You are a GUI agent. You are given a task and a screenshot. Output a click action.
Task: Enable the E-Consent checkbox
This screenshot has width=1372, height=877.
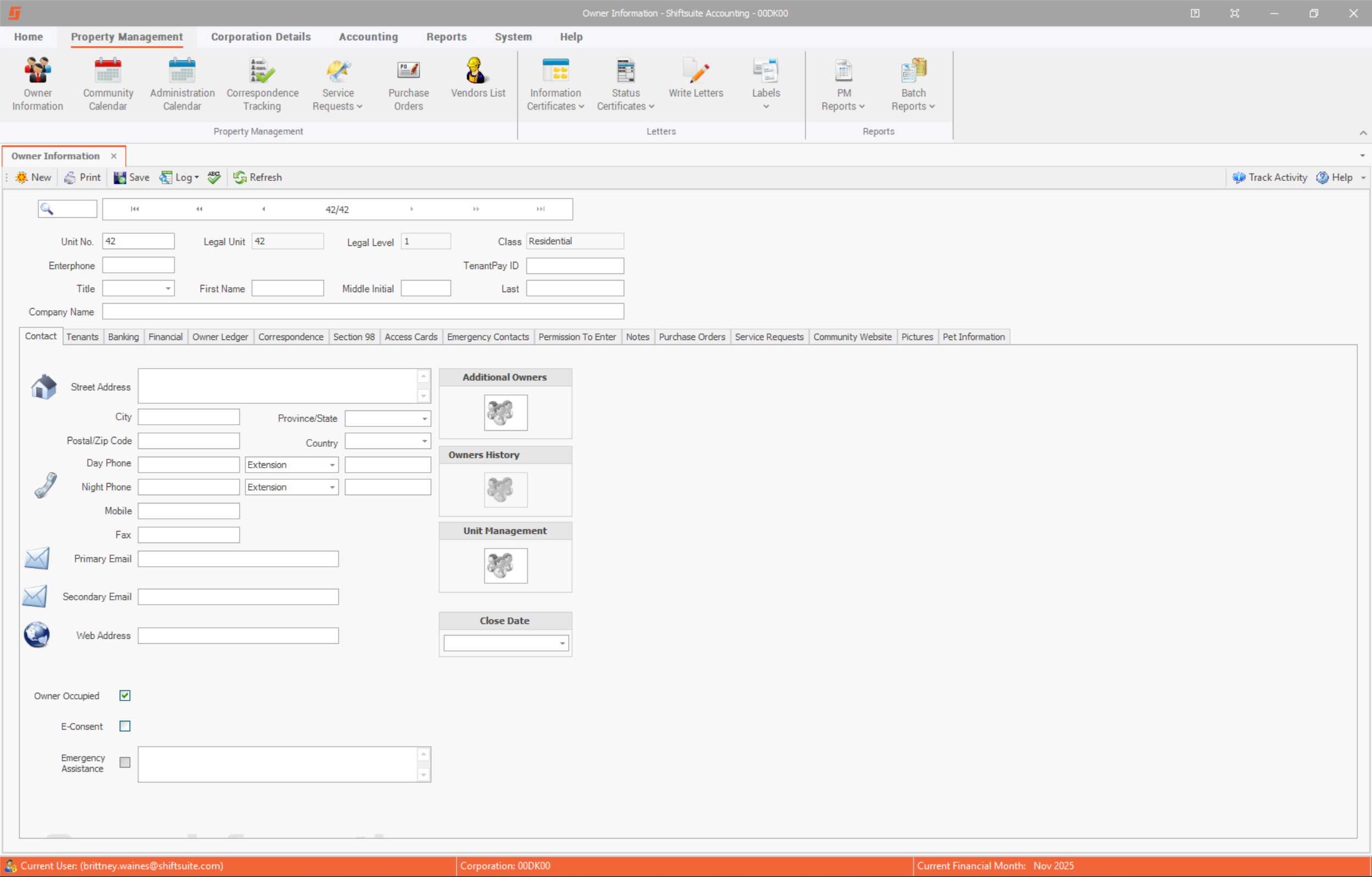click(125, 726)
